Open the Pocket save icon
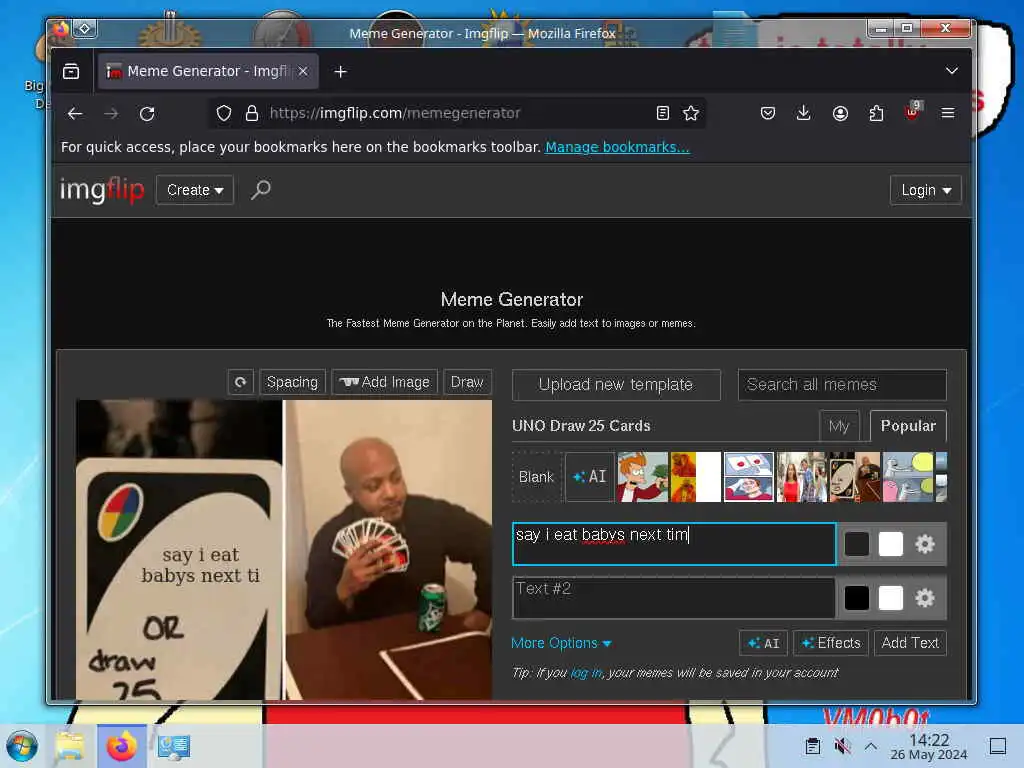Image resolution: width=1024 pixels, height=768 pixels. click(x=768, y=114)
